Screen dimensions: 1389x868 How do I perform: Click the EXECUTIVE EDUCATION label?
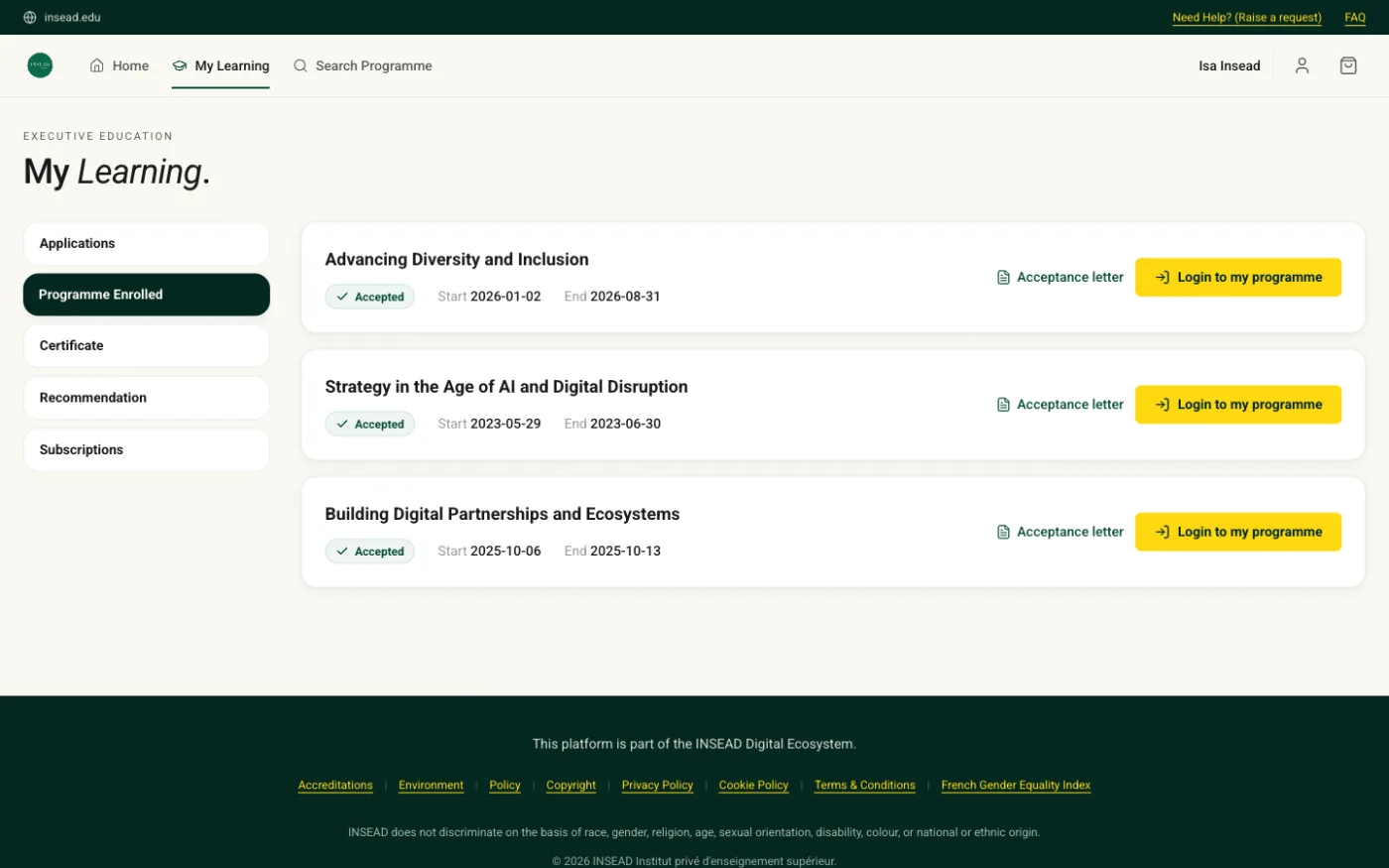click(x=98, y=136)
